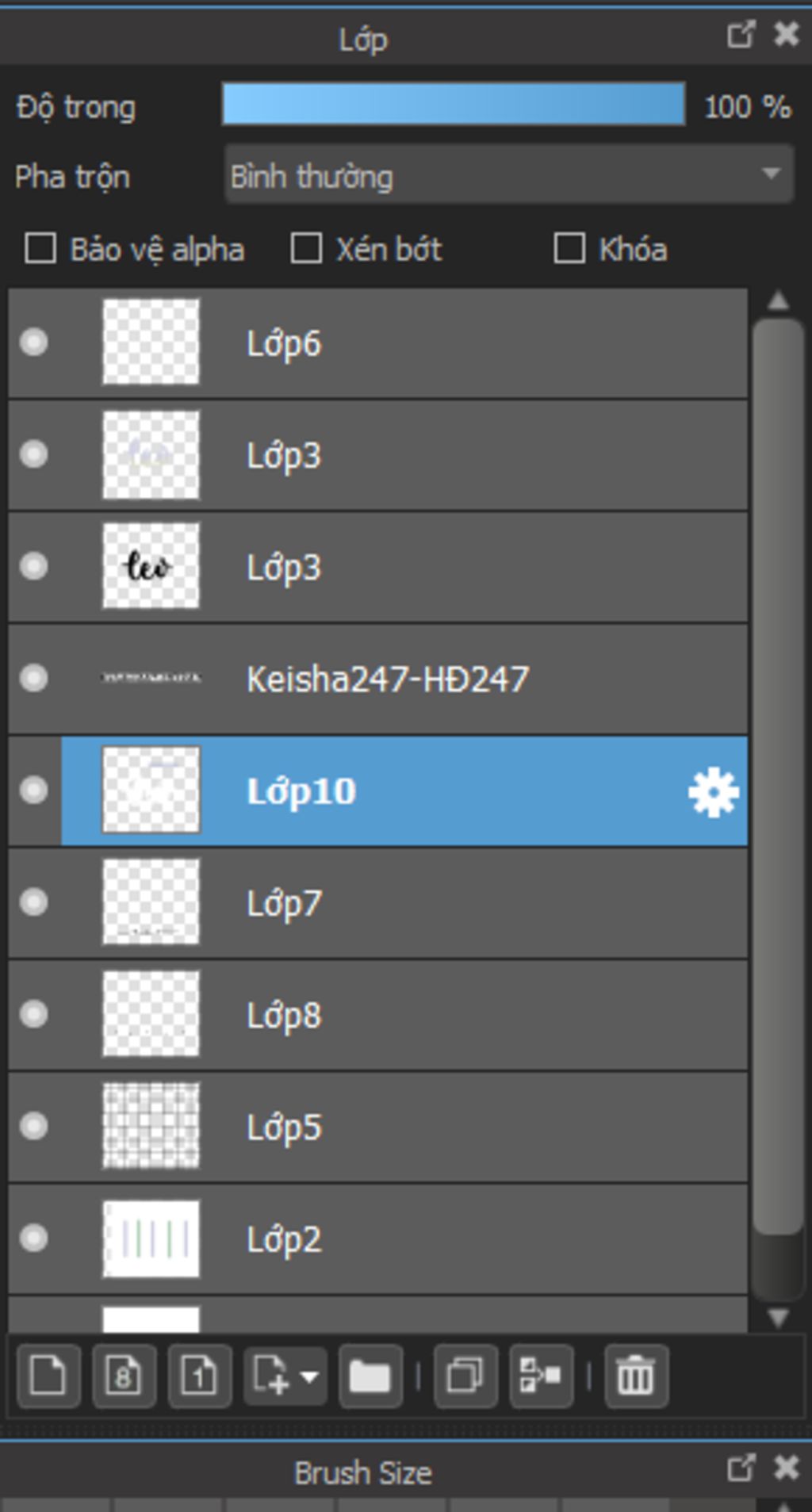Duplicate the selected layer
Screen dimensions: 812x1512
[x=465, y=1376]
